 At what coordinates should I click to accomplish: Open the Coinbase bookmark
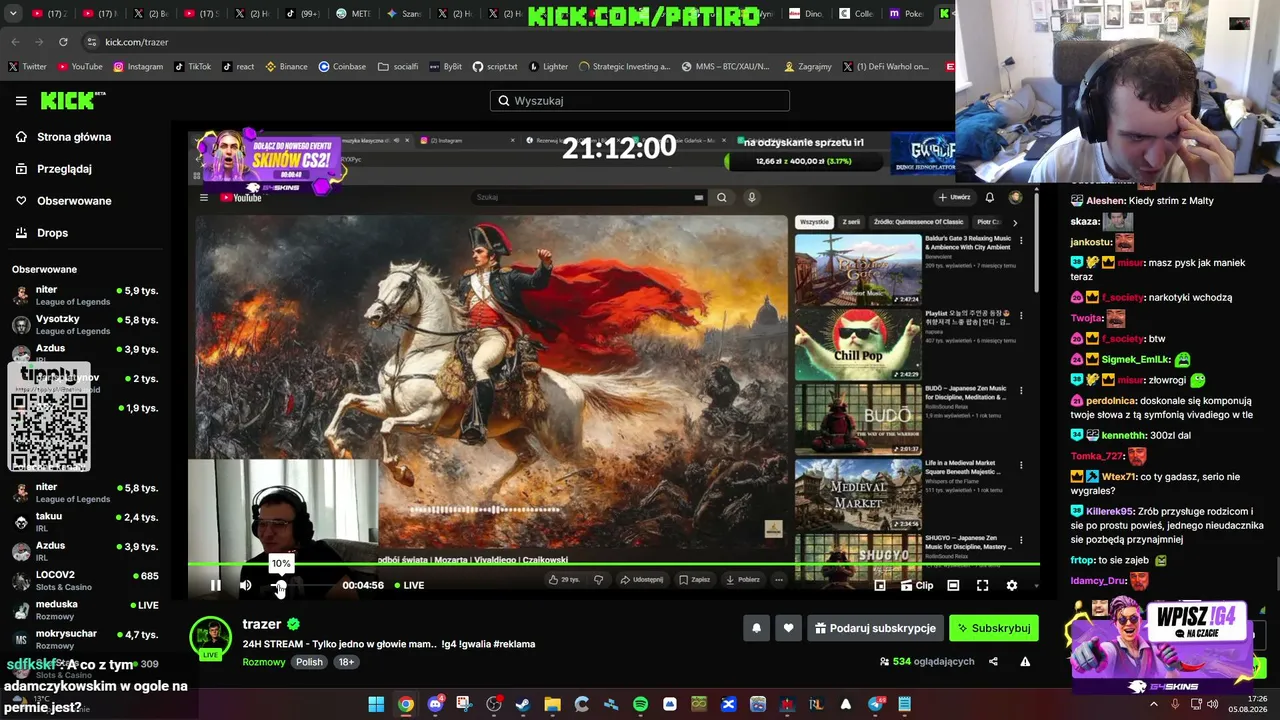[x=342, y=67]
